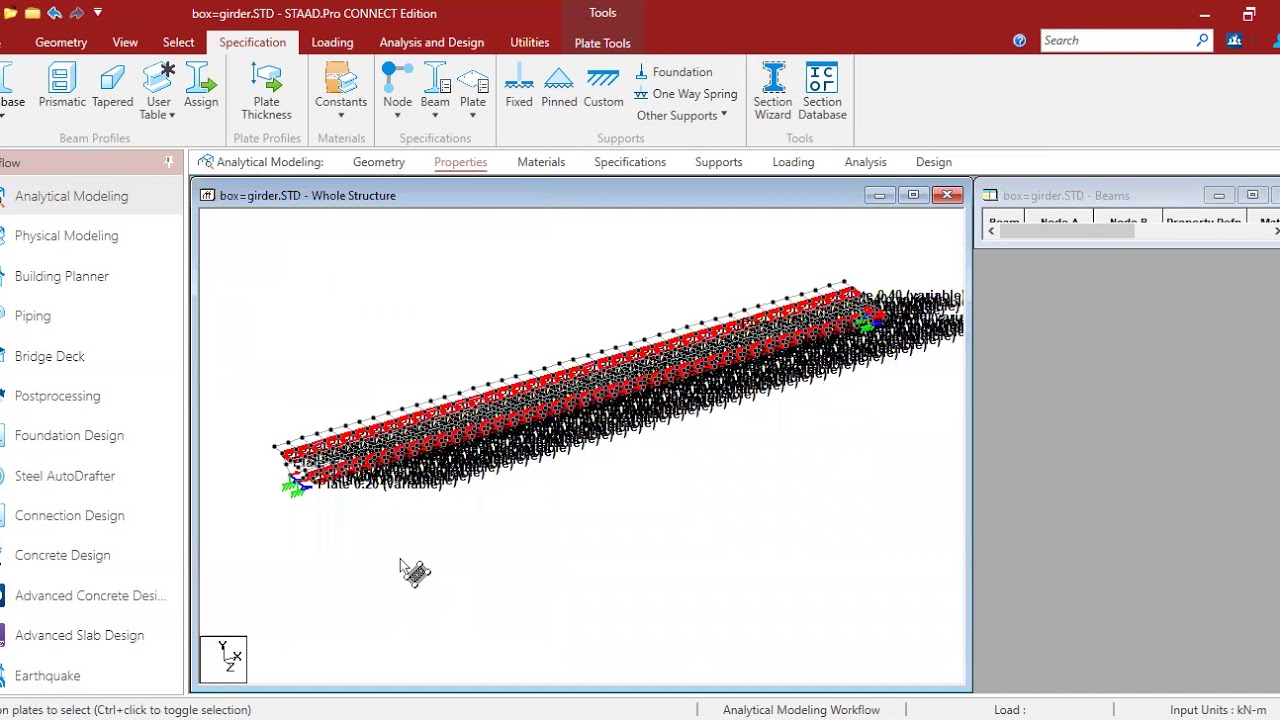
Task: Choose the One Way Spring support
Action: point(686,94)
